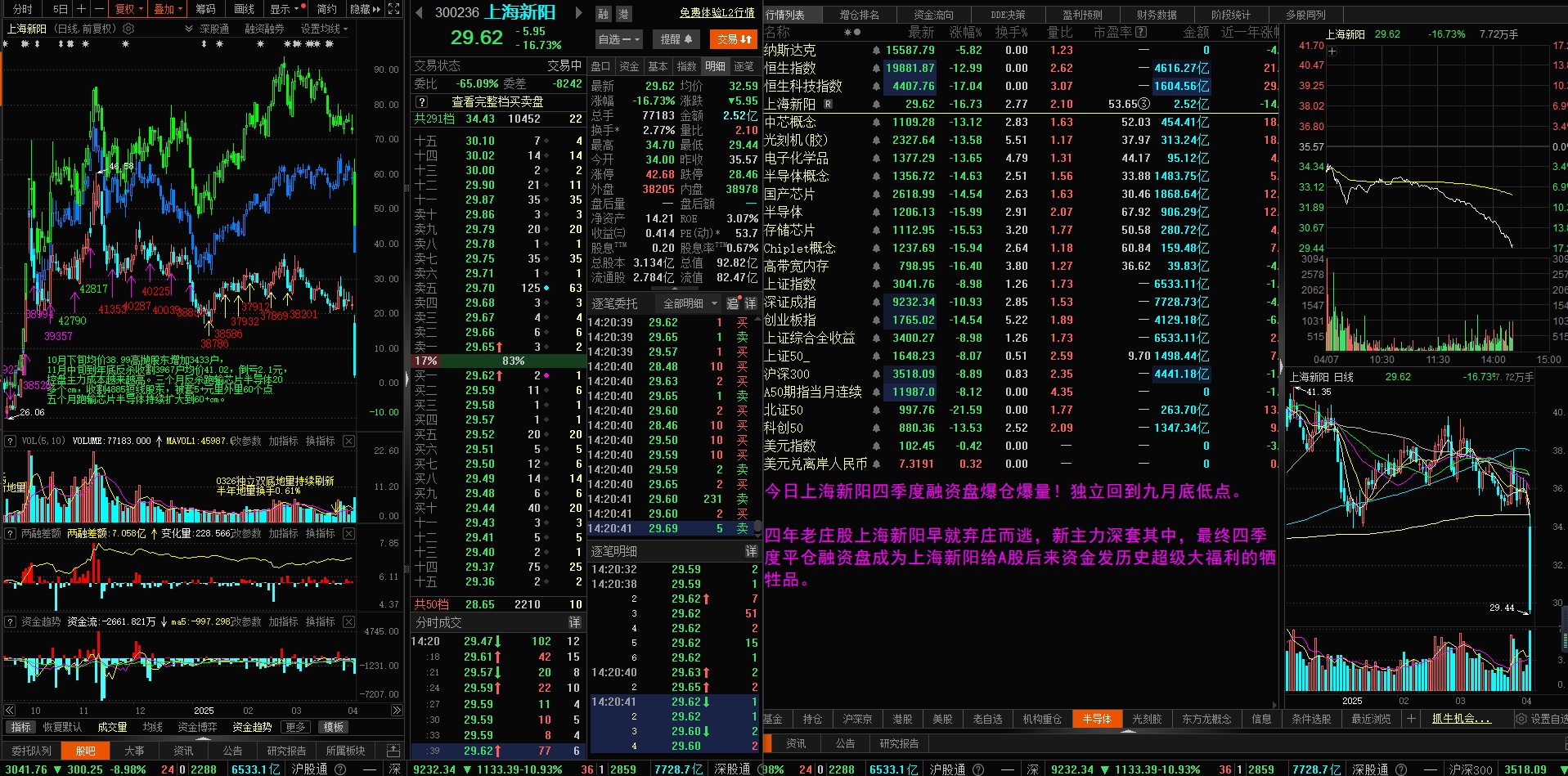Open the 资金流向 tab
Viewport: 1568px width, 776px height.
(933, 15)
